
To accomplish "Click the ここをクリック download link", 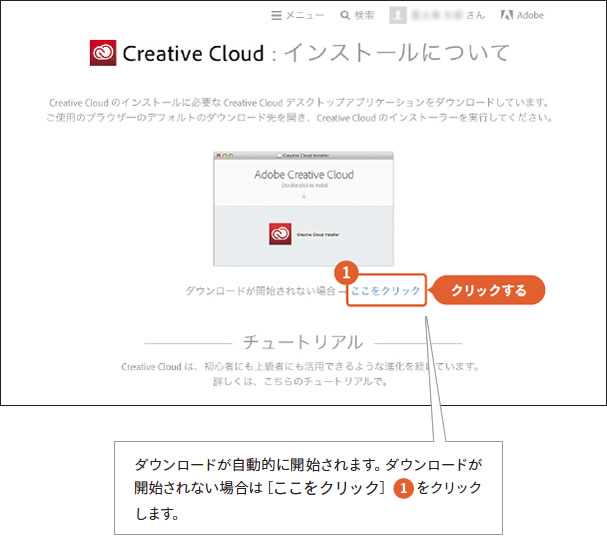I will click(x=385, y=291).
